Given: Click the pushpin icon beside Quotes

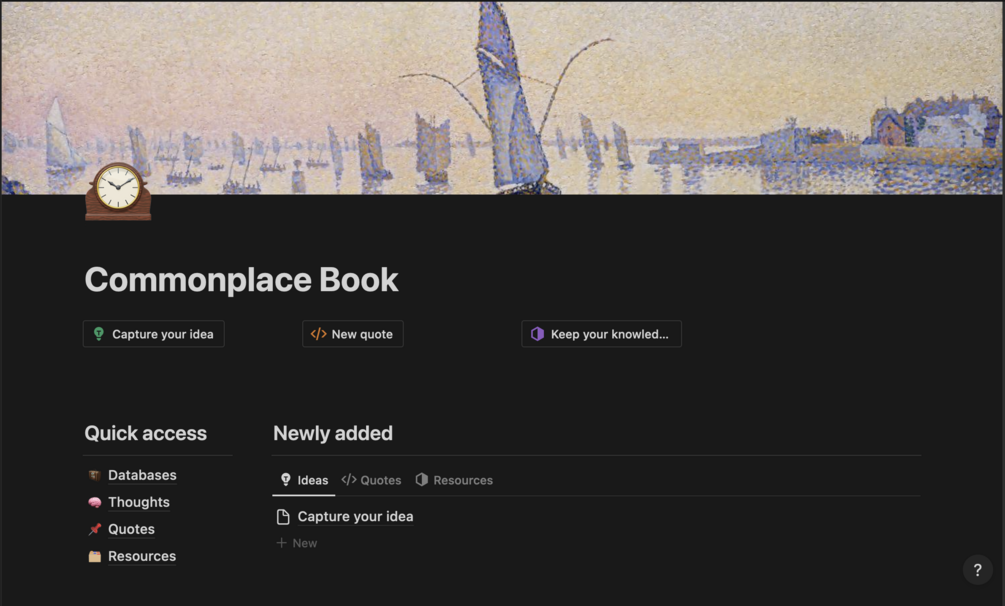Looking at the screenshot, I should click(x=95, y=529).
